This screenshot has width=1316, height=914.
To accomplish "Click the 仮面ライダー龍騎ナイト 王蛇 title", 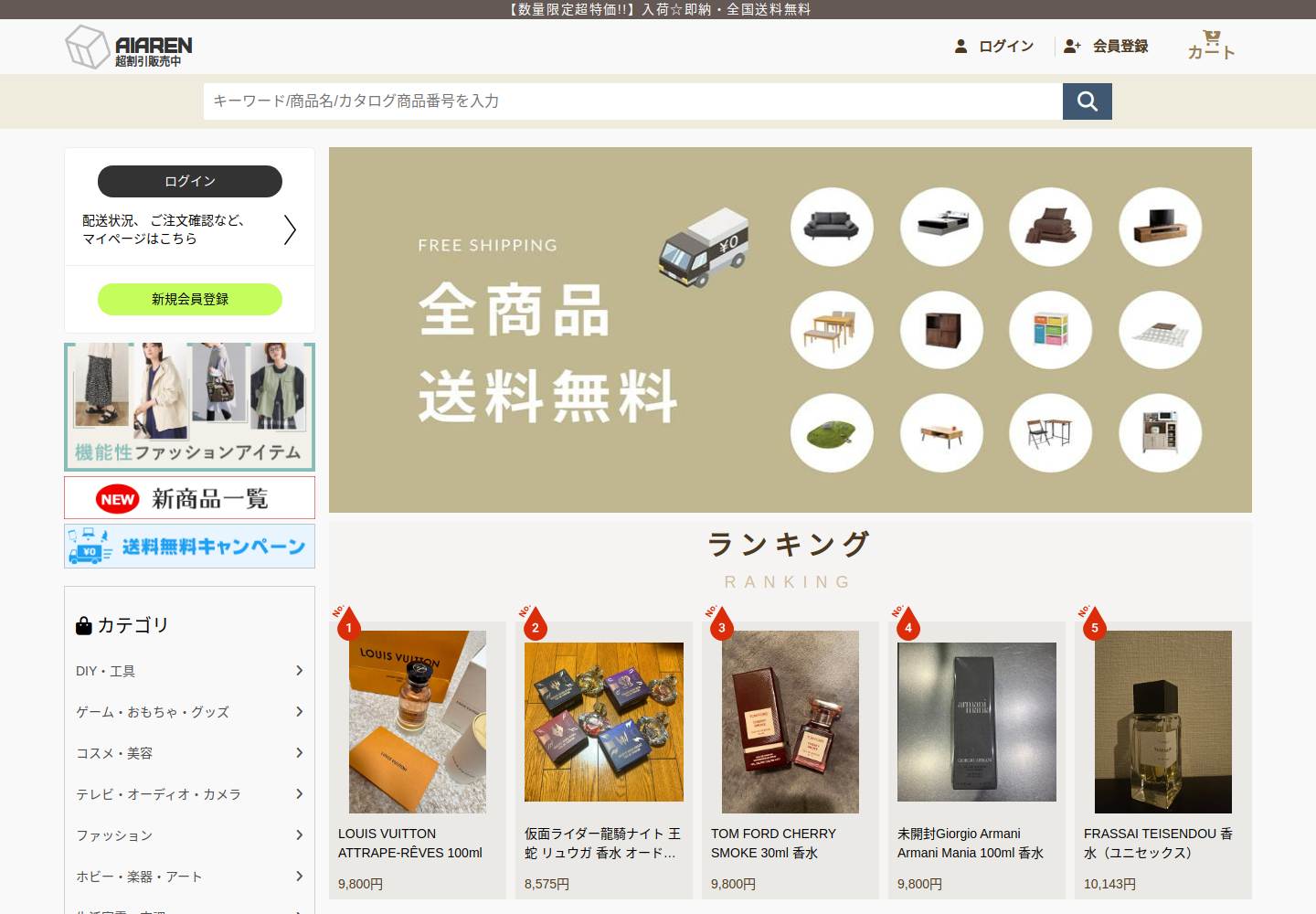I will pos(603,843).
